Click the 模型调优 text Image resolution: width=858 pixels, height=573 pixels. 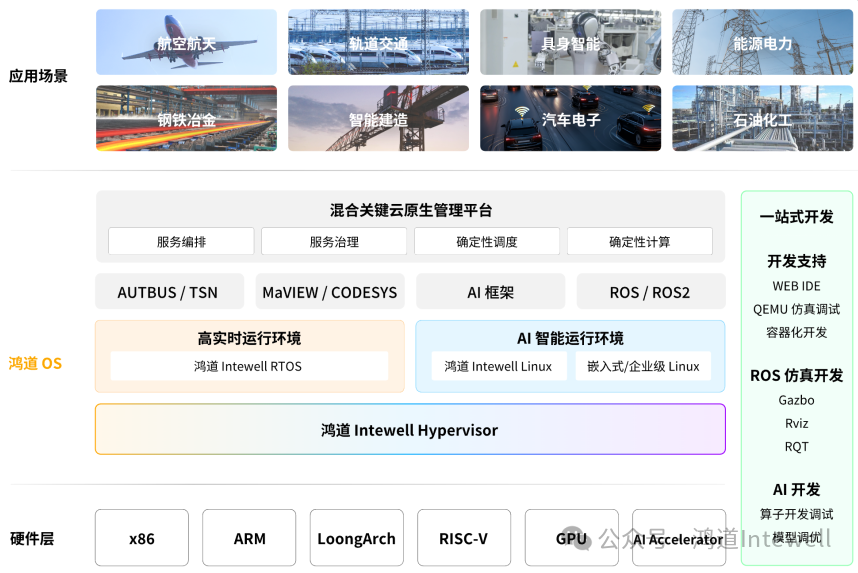point(797,537)
